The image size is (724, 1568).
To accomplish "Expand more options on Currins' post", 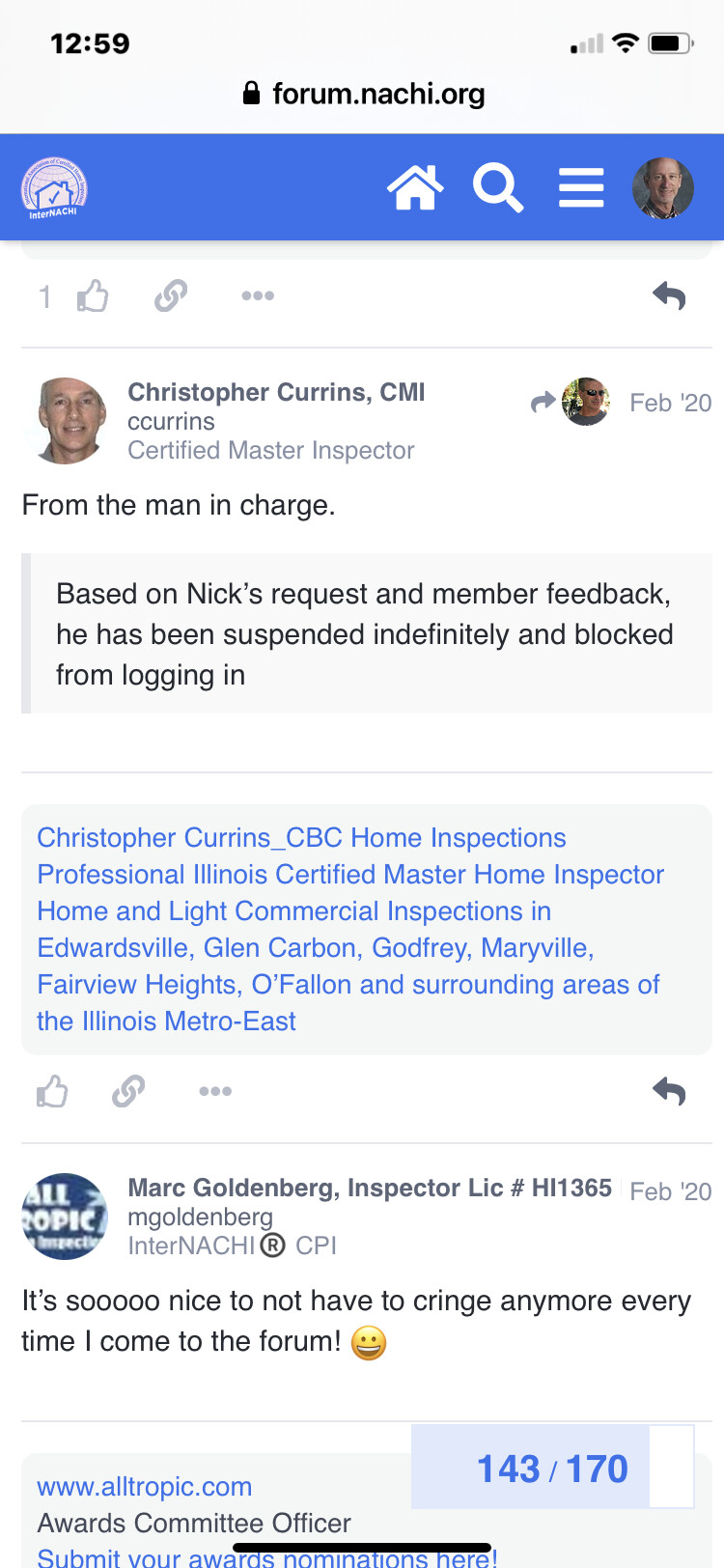I will tap(215, 1091).
